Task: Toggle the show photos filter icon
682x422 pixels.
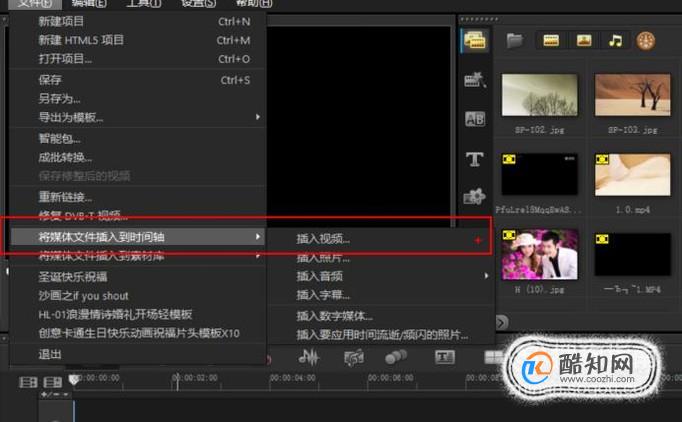Action: pos(583,41)
